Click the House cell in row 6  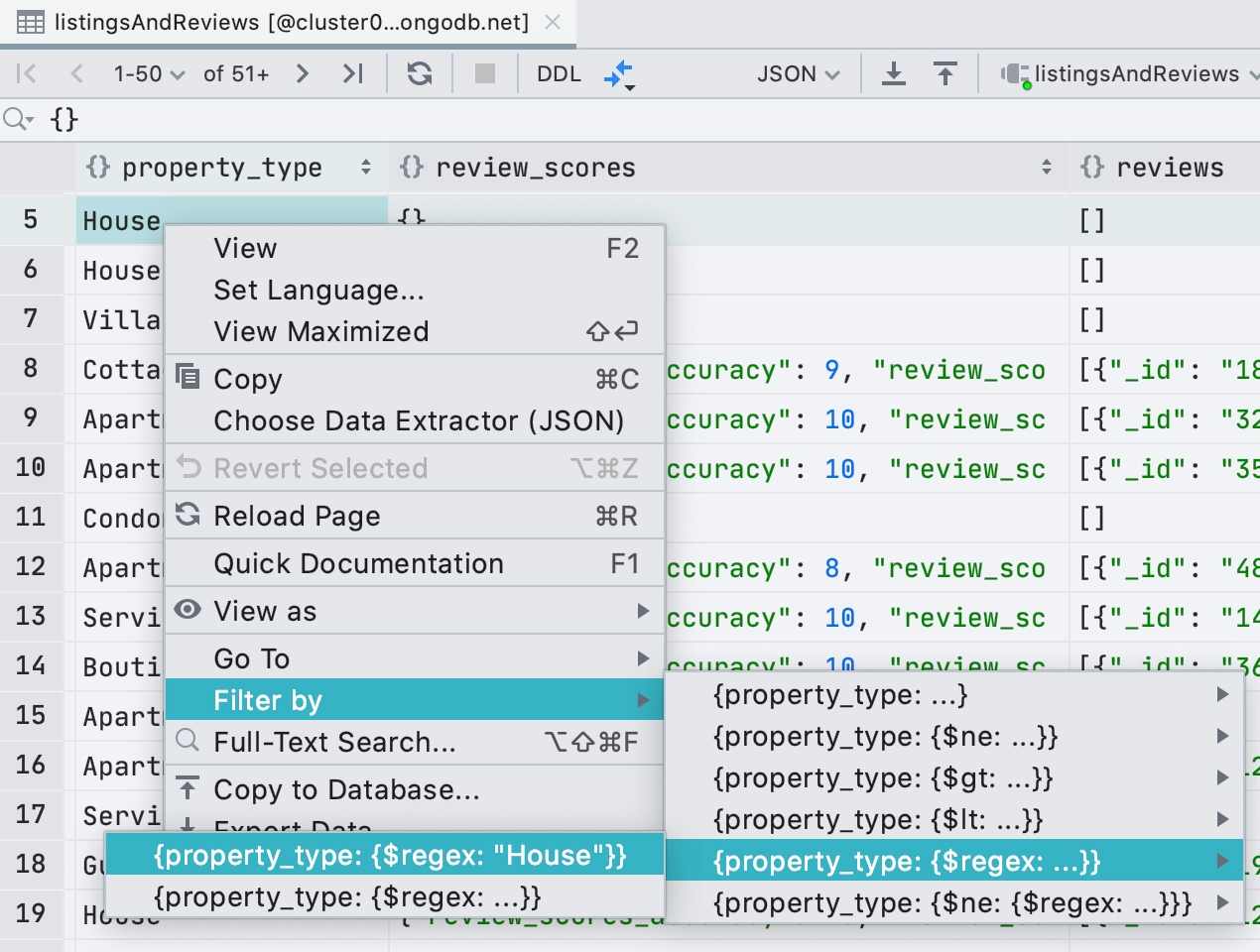click(121, 271)
